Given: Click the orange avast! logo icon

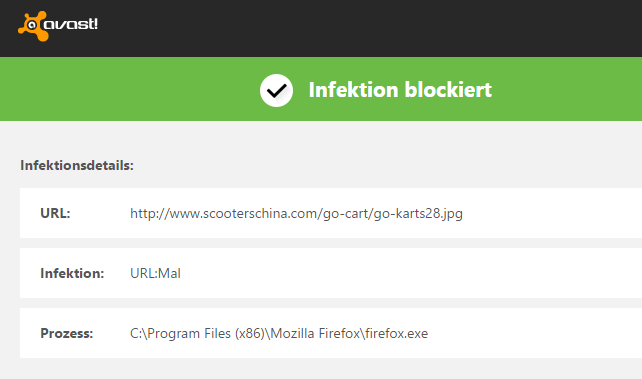Looking at the screenshot, I should click(x=32, y=26).
